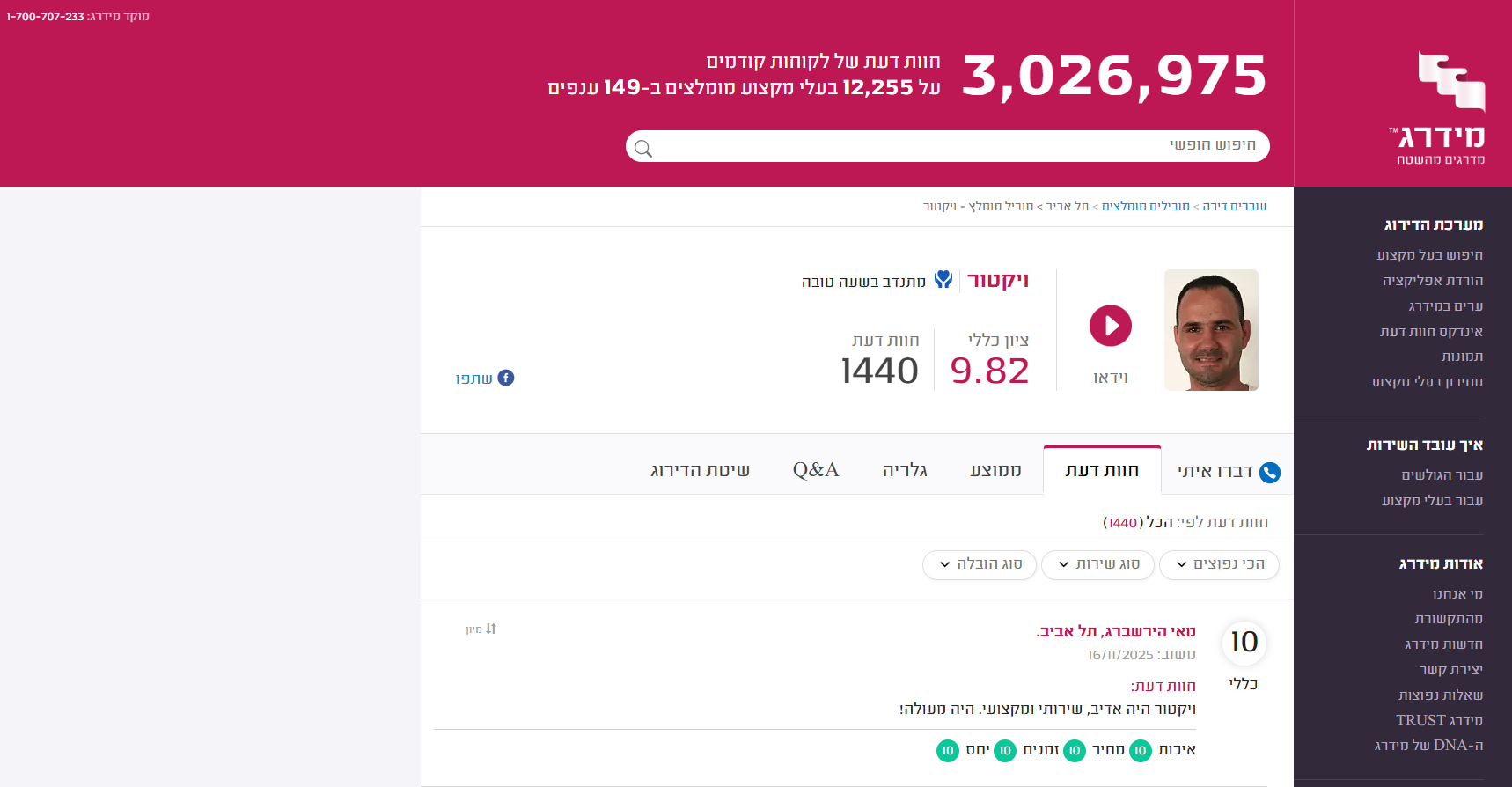Open הורדת אפליקציה sidebar link
Image resolution: width=1512 pixels, height=787 pixels.
tap(1433, 281)
